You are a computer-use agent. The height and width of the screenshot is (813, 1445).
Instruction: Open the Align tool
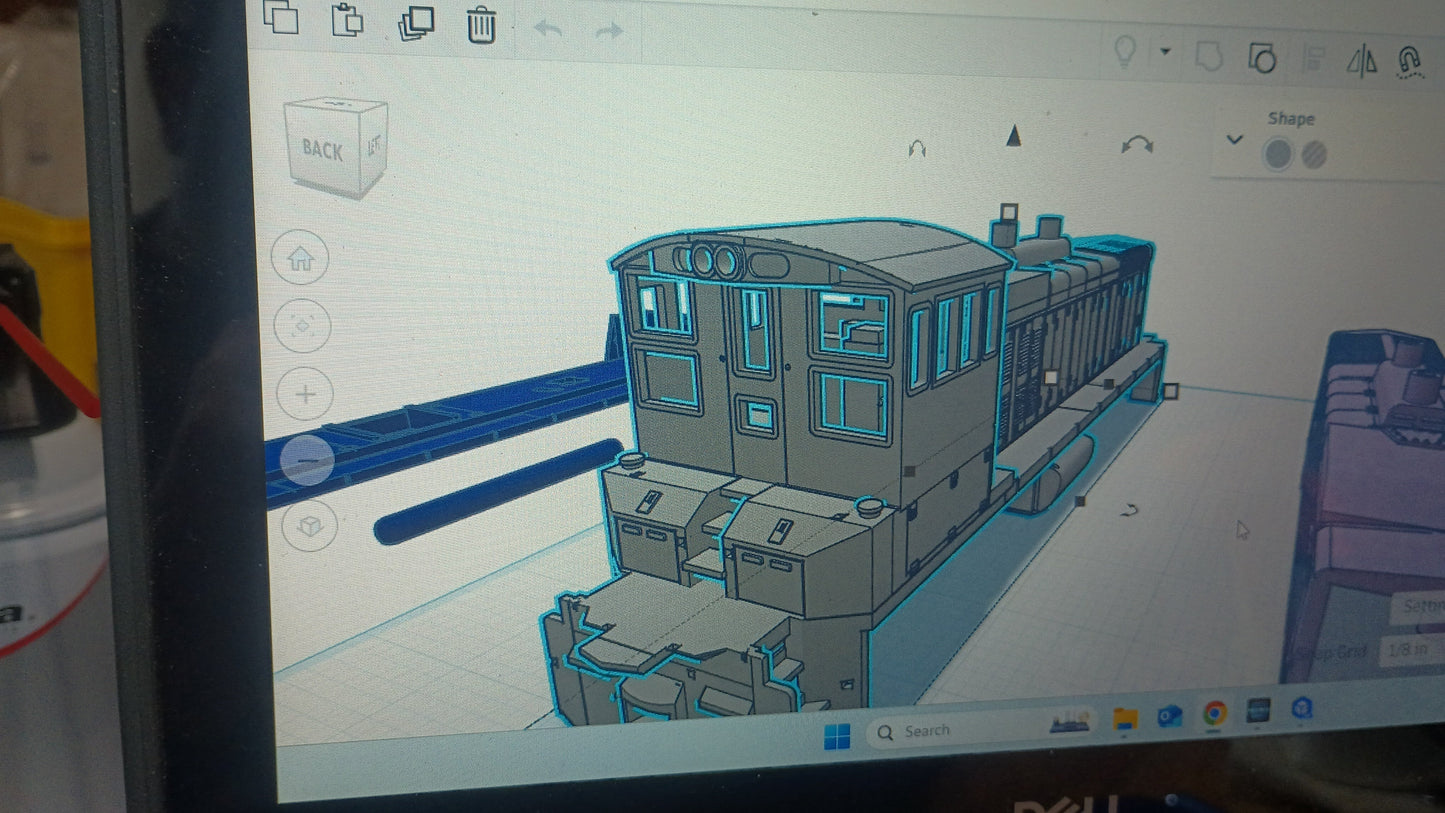(x=1315, y=60)
